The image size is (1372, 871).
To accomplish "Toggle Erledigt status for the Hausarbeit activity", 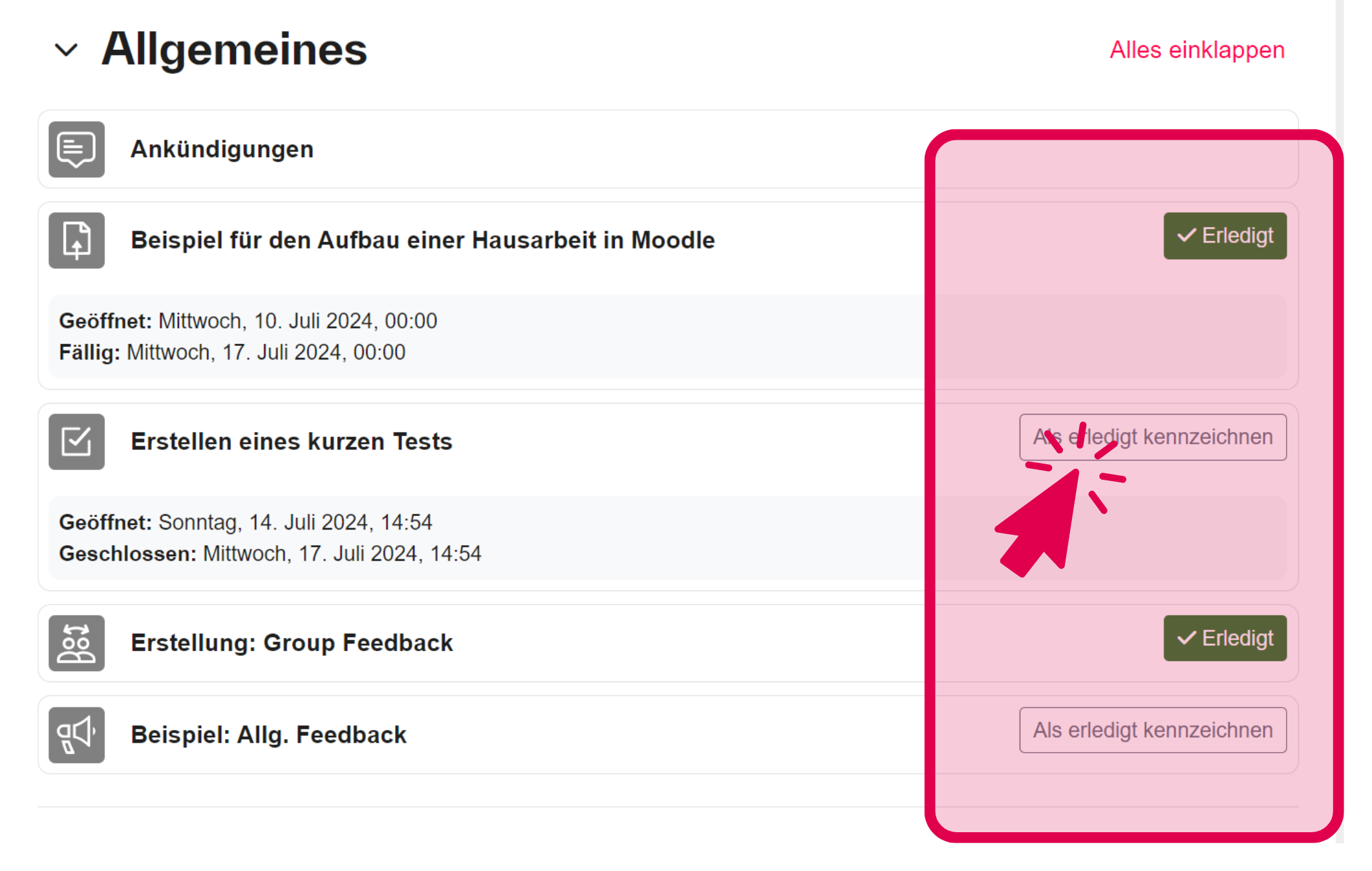I will click(x=1225, y=236).
